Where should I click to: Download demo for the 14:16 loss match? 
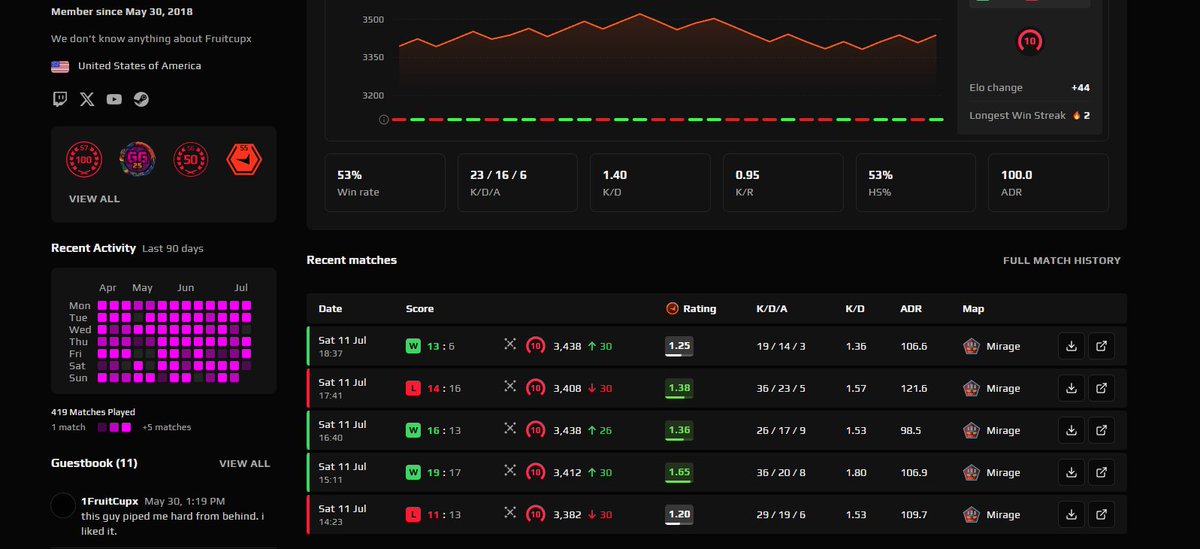(x=1071, y=388)
